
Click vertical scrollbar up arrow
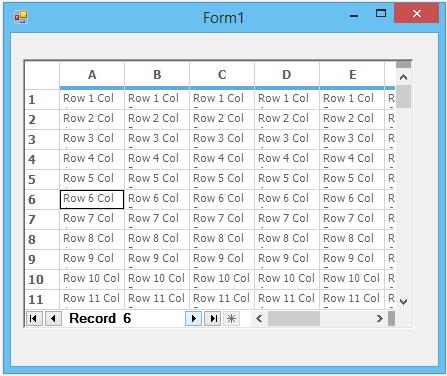[403, 77]
